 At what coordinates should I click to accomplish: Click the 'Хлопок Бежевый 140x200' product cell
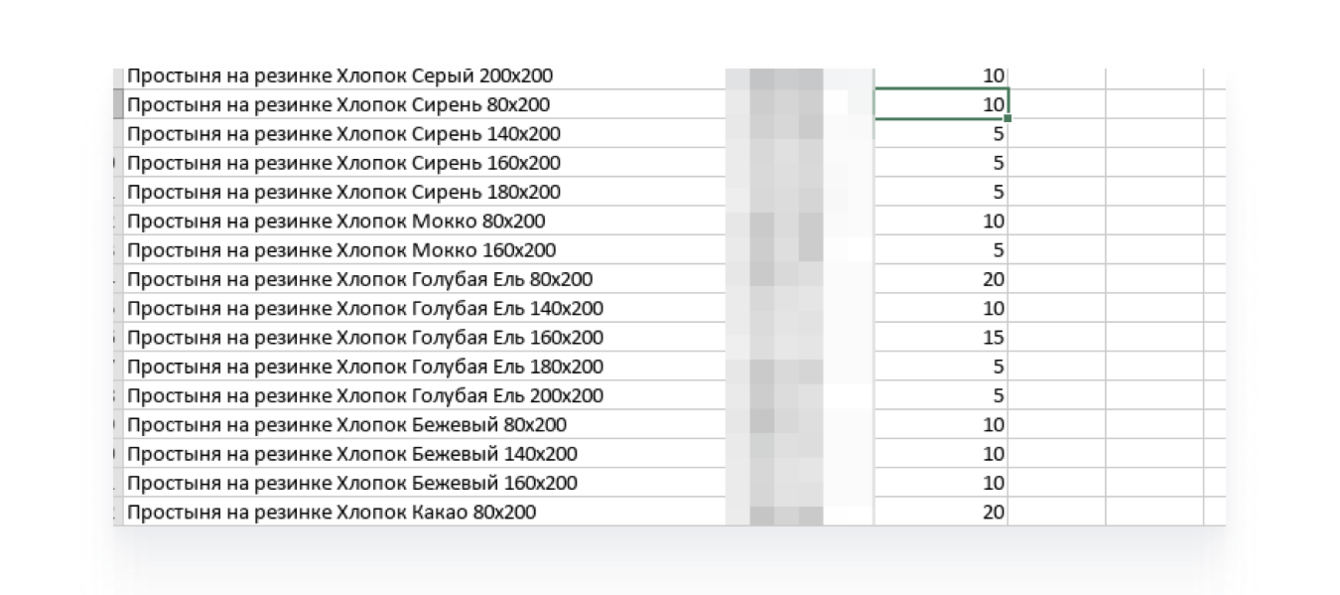pos(352,454)
